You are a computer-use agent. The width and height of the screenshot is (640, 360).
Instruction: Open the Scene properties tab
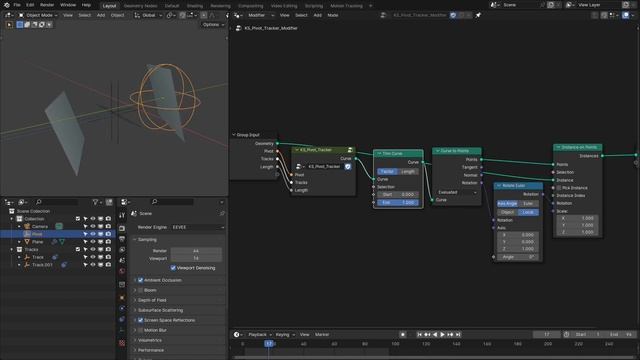tap(122, 260)
